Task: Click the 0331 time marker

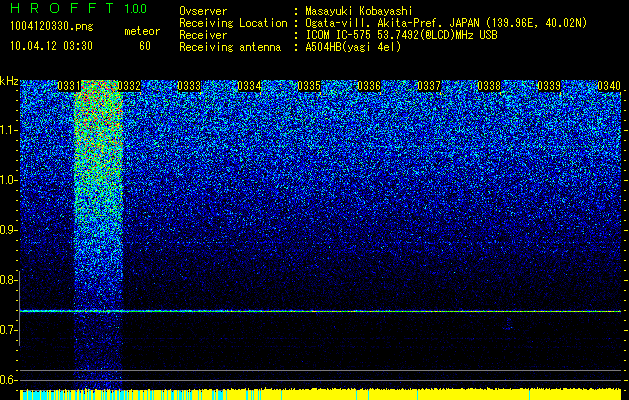Action: pos(69,86)
